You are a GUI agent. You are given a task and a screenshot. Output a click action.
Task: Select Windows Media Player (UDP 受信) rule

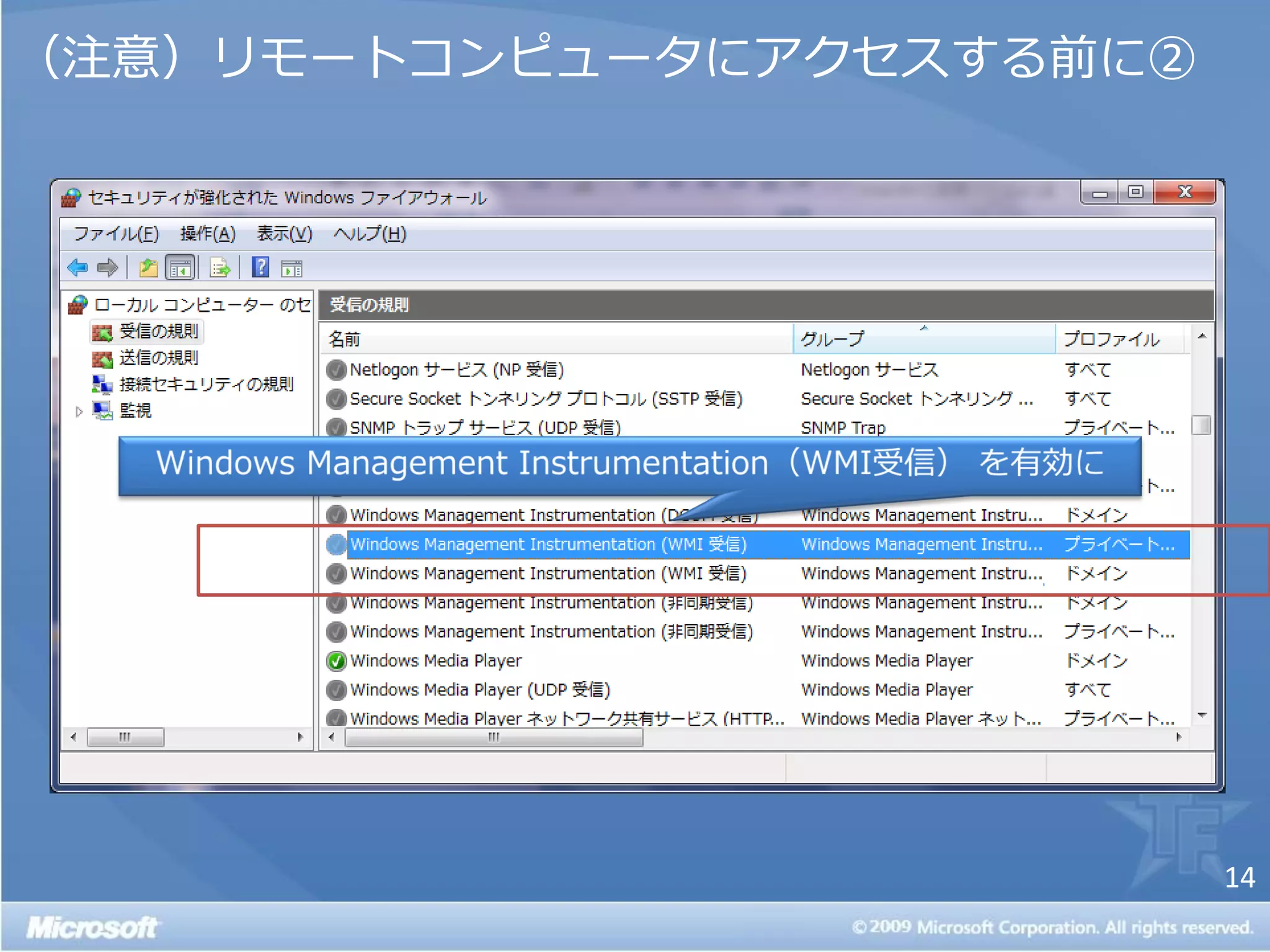481,690
